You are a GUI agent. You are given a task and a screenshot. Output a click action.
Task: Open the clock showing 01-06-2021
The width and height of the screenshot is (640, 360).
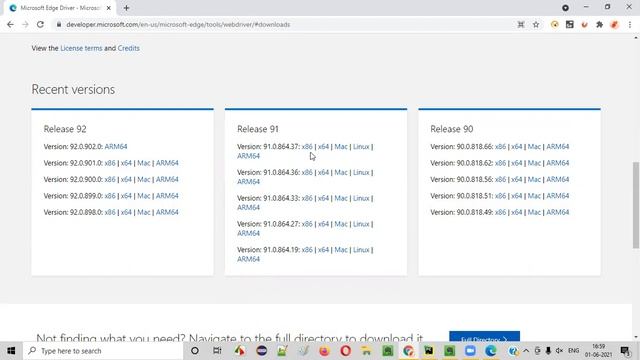598,351
